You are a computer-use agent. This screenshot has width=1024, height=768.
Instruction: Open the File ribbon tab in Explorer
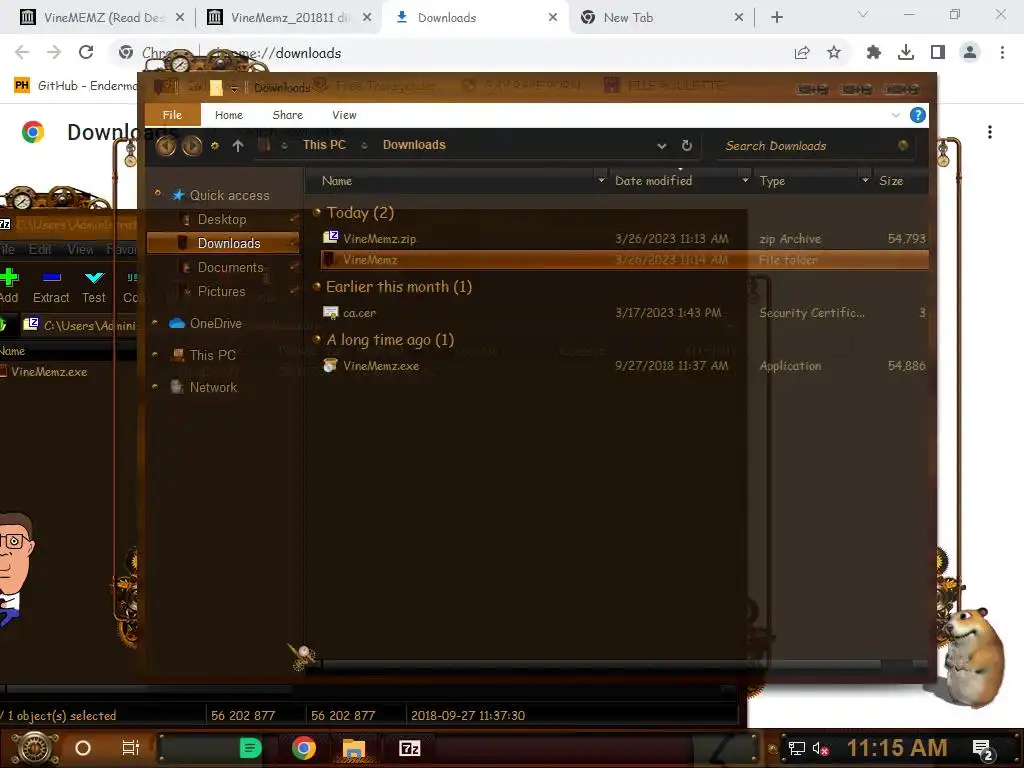tap(172, 115)
